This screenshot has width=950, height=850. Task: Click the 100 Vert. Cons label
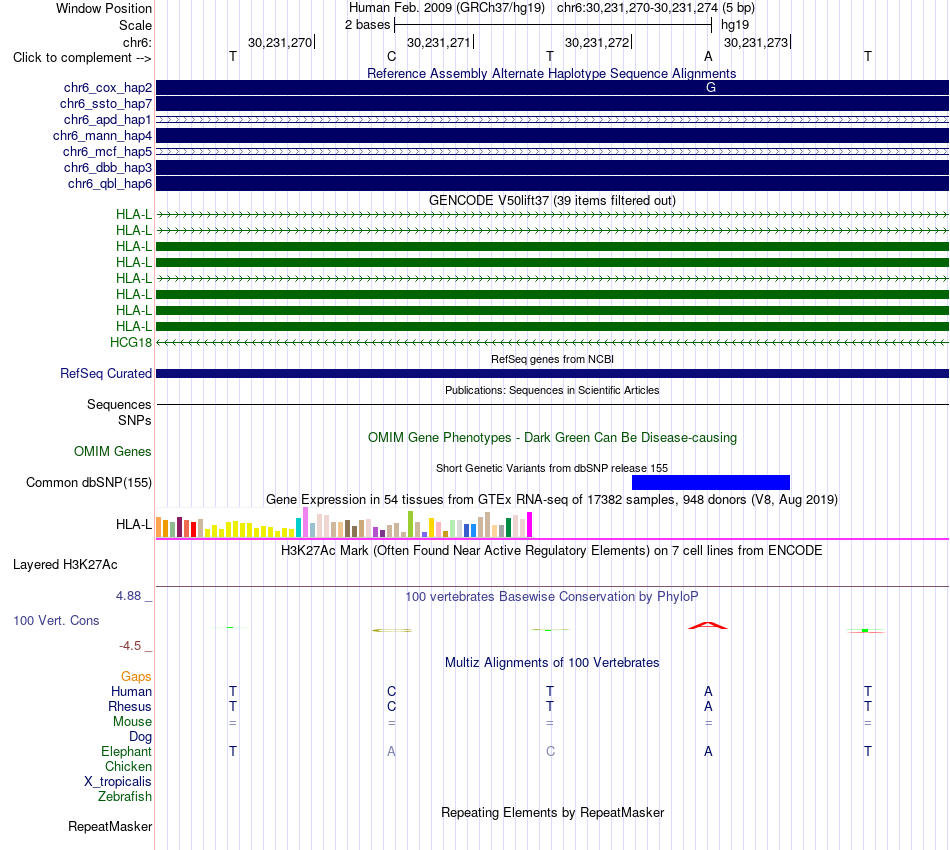tap(56, 620)
